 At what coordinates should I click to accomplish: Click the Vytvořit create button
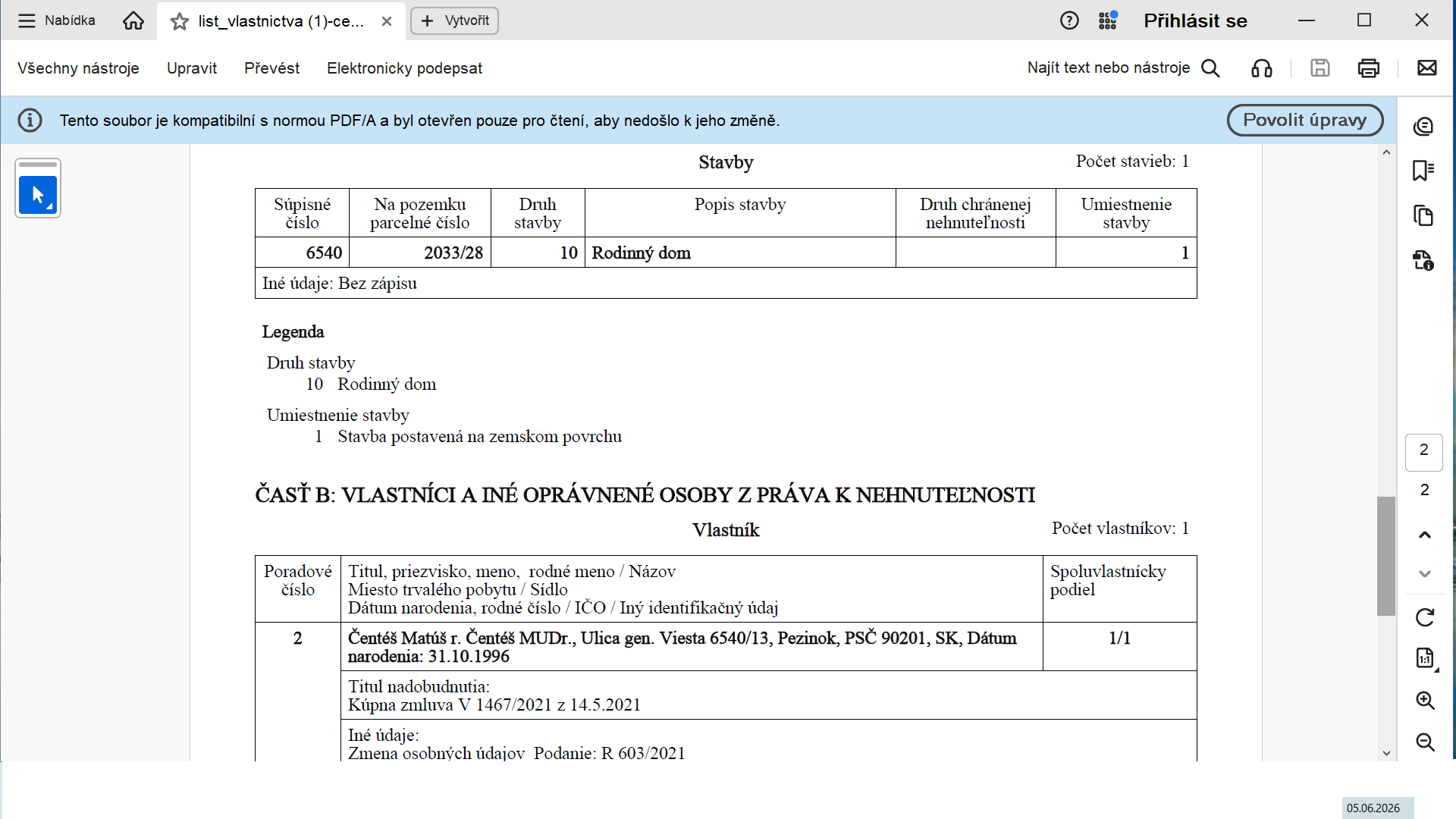pos(454,20)
